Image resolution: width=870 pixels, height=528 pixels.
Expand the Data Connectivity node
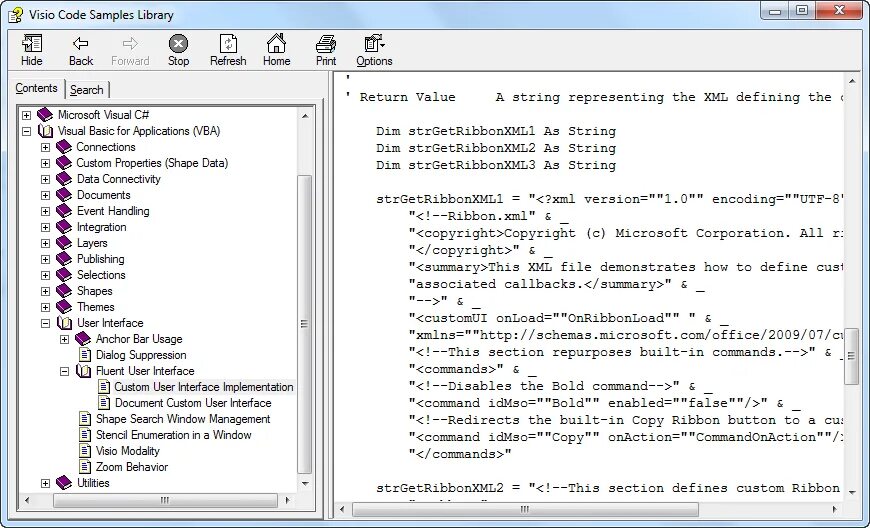click(45, 180)
